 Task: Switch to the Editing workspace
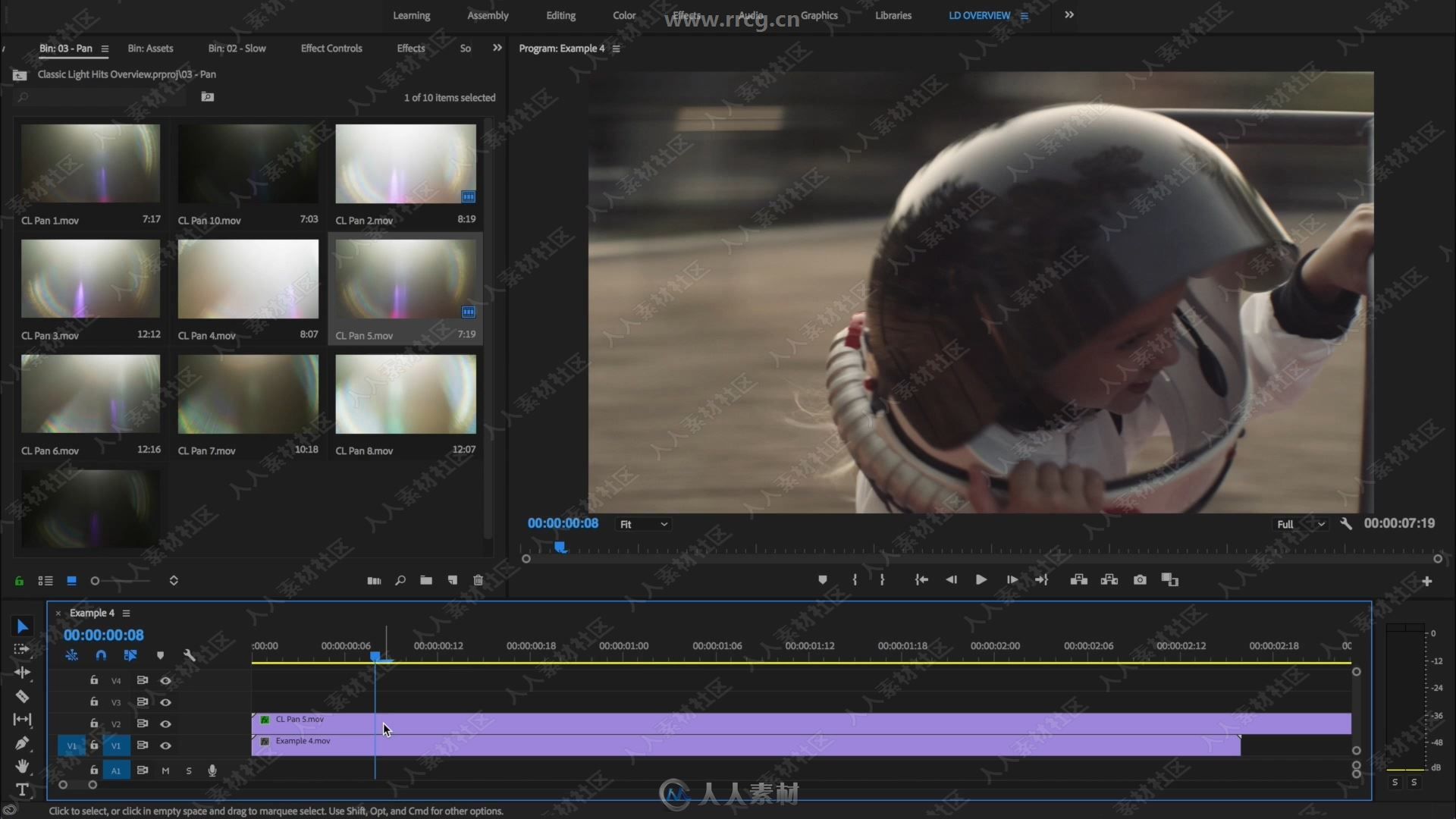click(560, 15)
